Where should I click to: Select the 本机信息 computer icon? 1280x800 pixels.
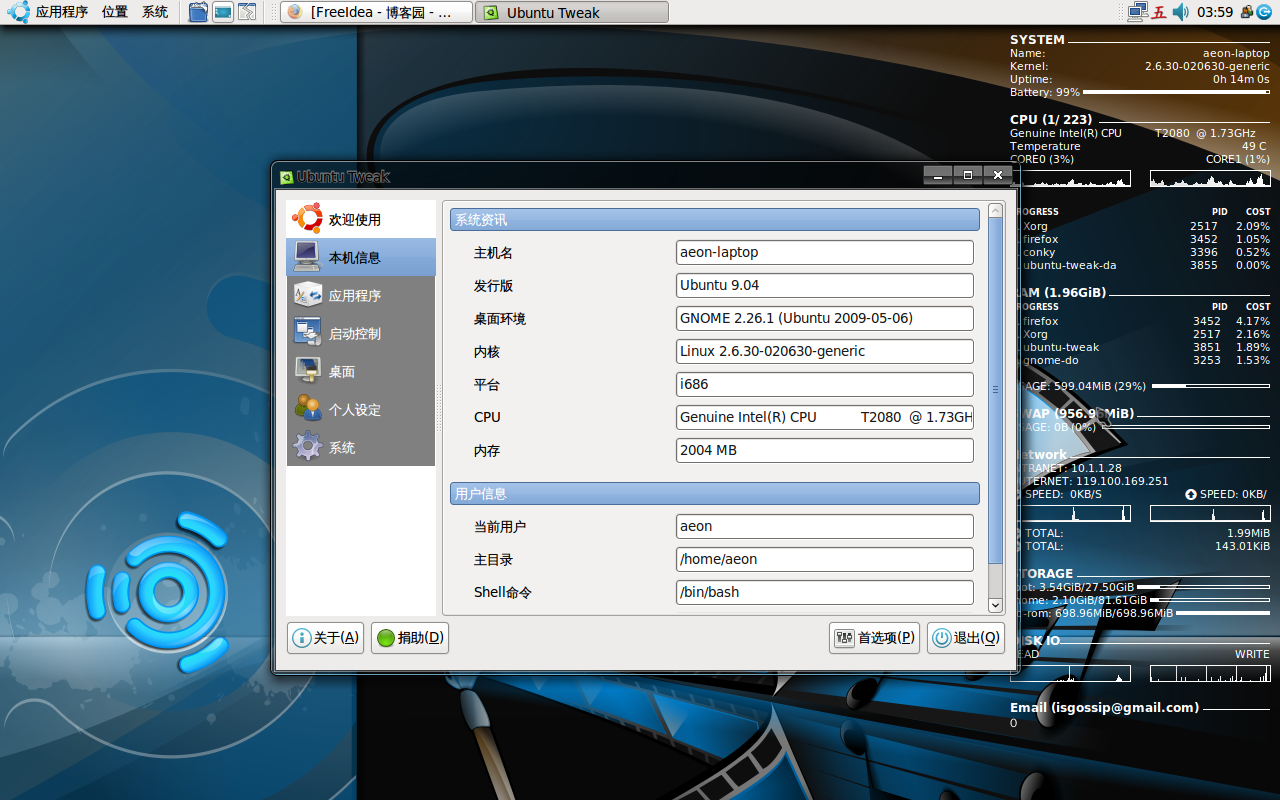(x=307, y=257)
